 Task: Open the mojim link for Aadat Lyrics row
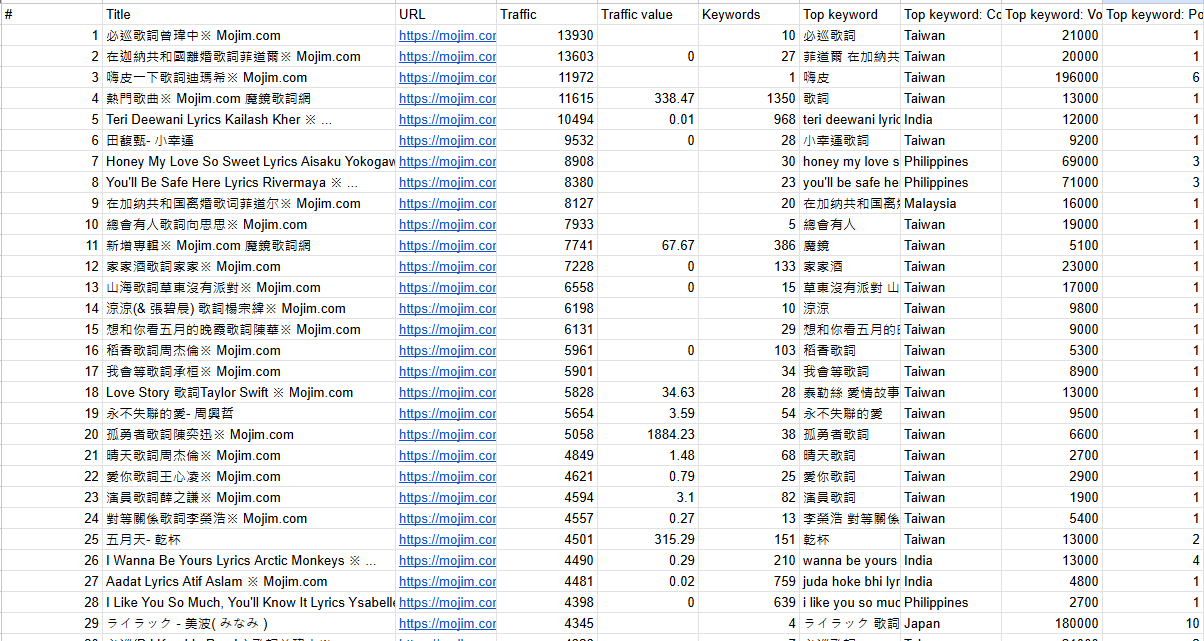[x=447, y=581]
